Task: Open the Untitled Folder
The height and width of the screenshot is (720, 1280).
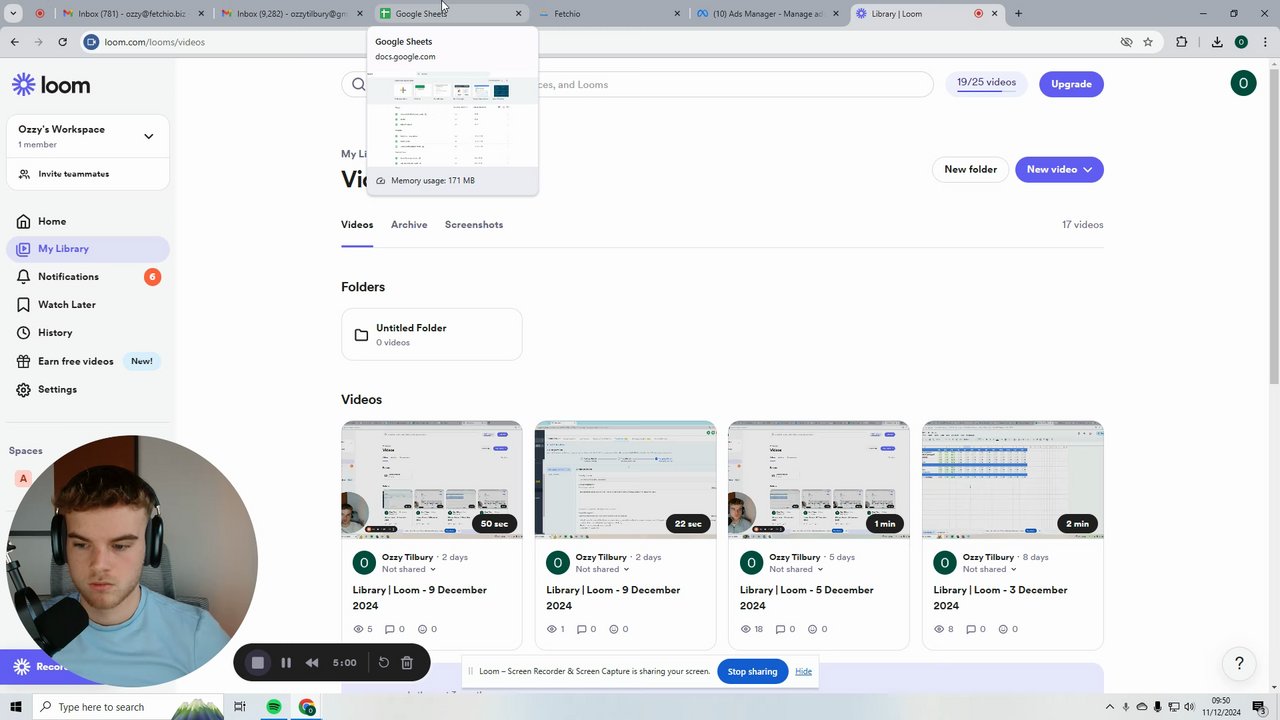Action: coord(431,334)
